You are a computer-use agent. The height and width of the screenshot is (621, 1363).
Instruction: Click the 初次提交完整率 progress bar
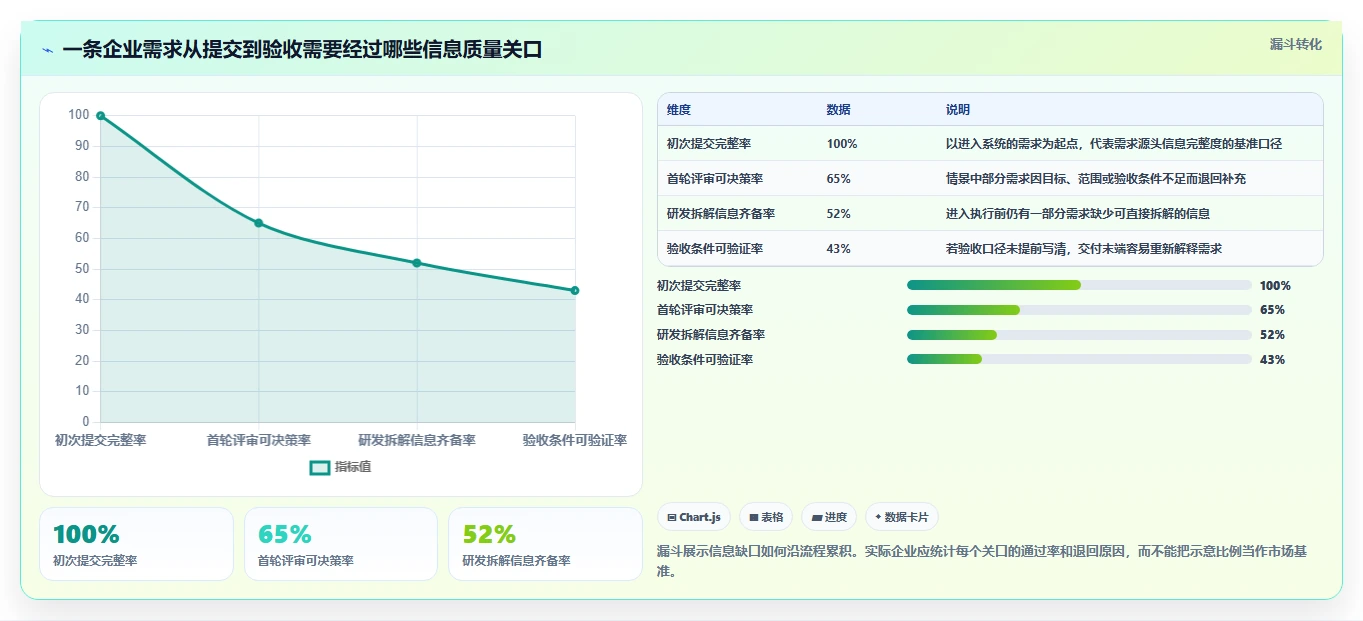(1079, 285)
